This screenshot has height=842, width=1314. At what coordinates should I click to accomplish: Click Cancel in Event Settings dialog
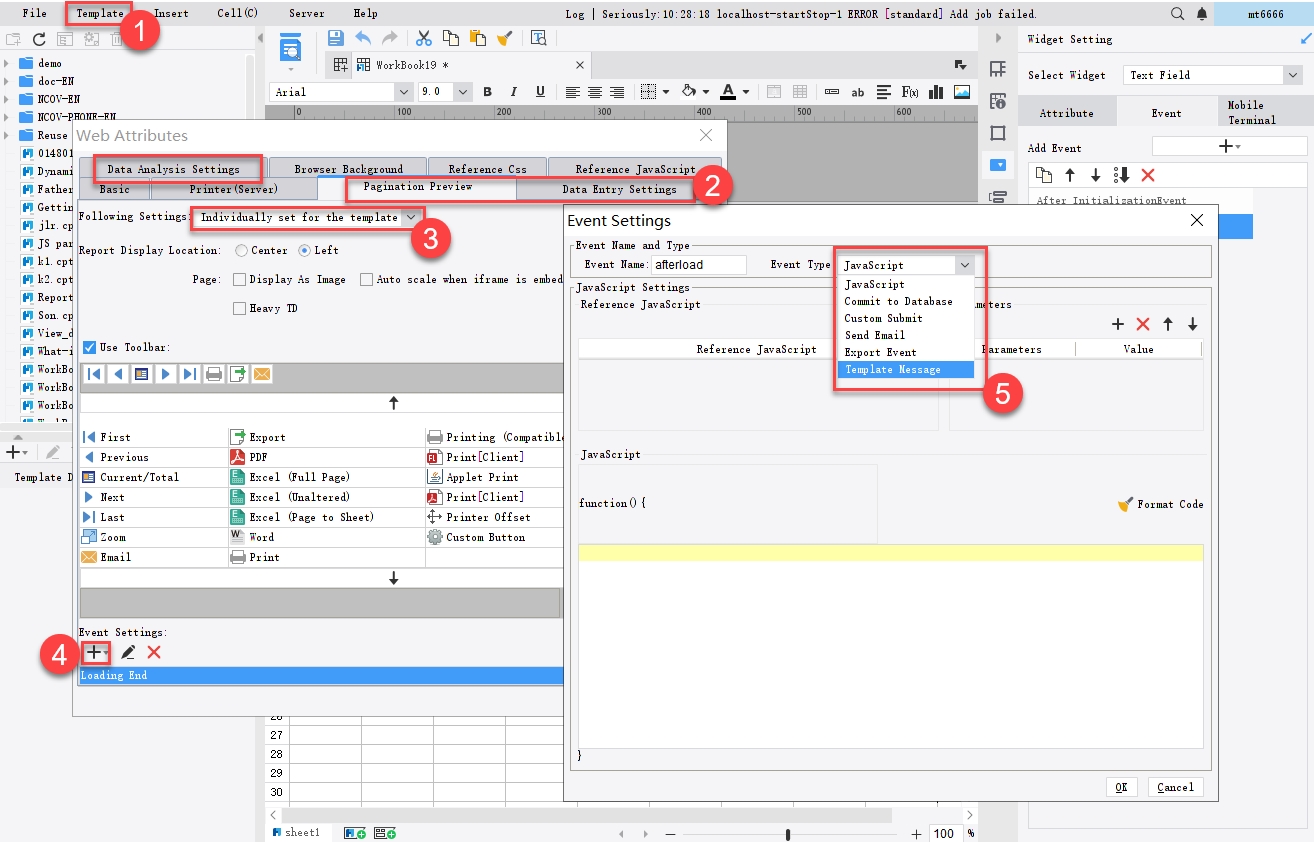[x=1175, y=787]
